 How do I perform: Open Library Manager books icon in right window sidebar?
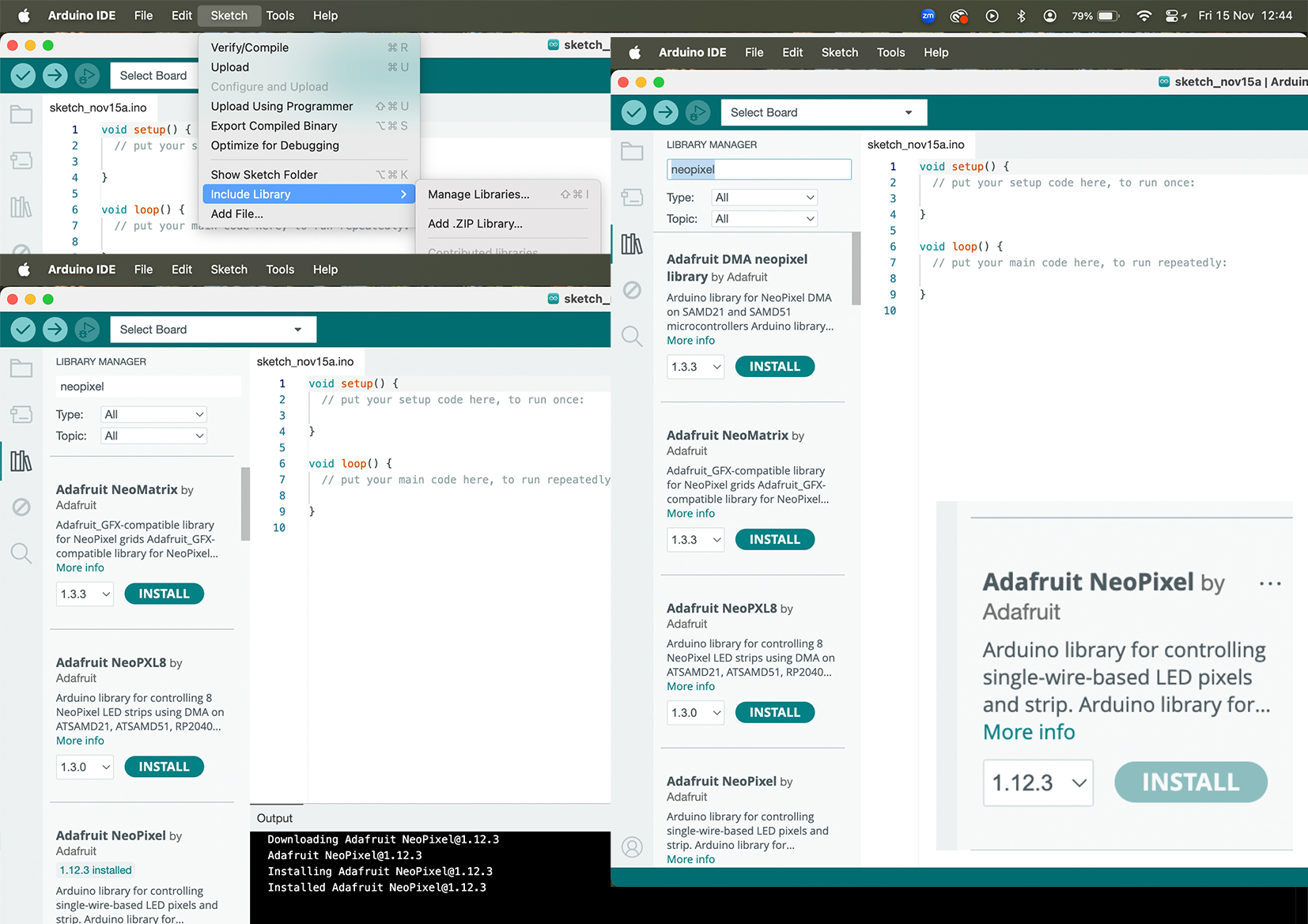coord(632,243)
